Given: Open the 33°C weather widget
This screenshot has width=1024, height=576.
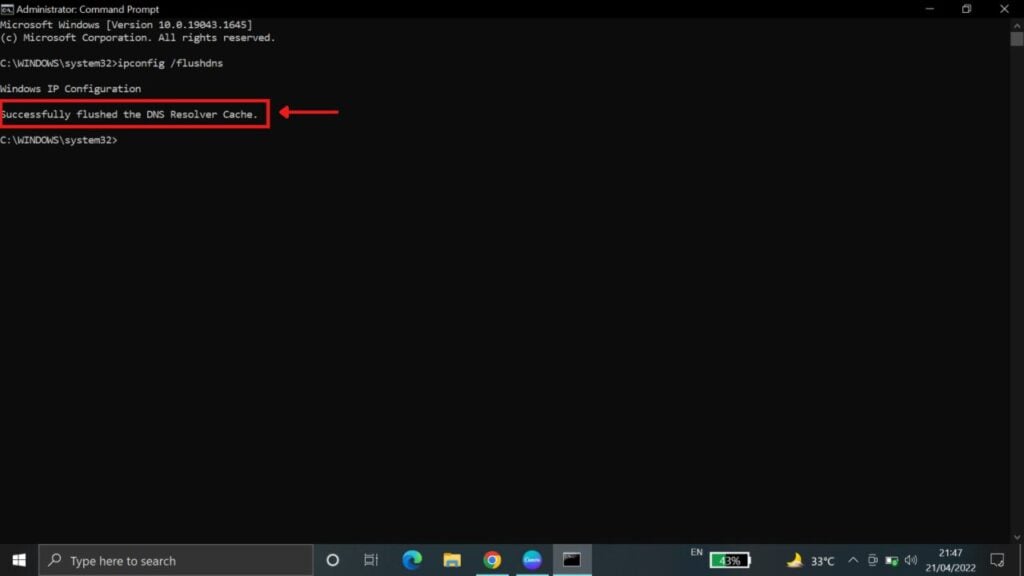Looking at the screenshot, I should tap(810, 560).
